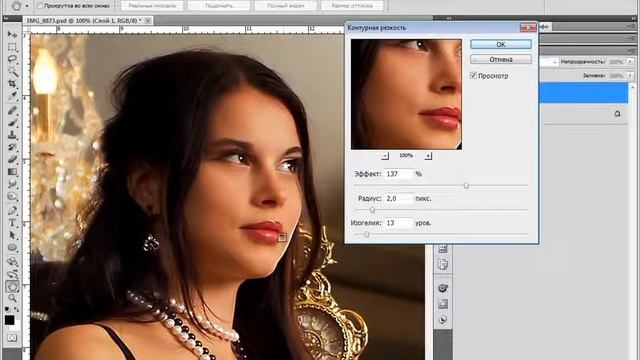The height and width of the screenshot is (360, 640).
Task: Click the Изогелия threshold slider handle
Action: point(366,235)
